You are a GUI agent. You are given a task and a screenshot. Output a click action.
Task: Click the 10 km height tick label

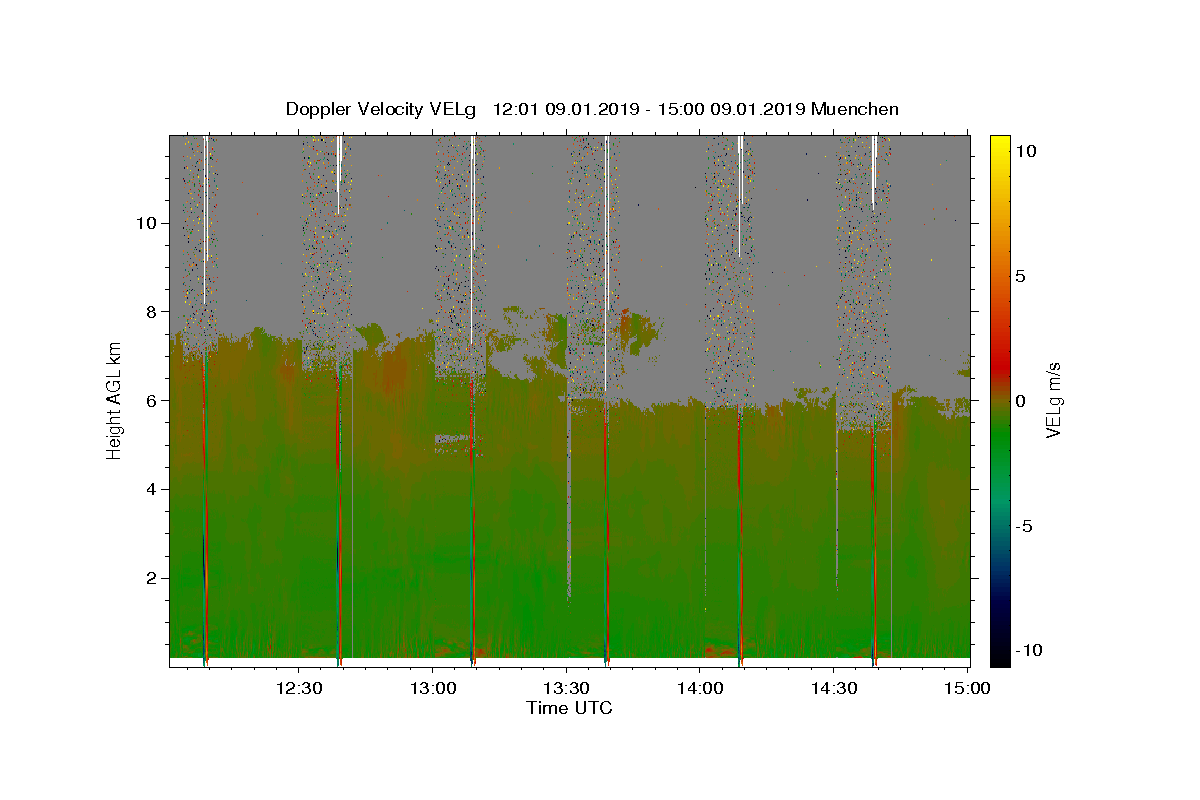pos(145,223)
